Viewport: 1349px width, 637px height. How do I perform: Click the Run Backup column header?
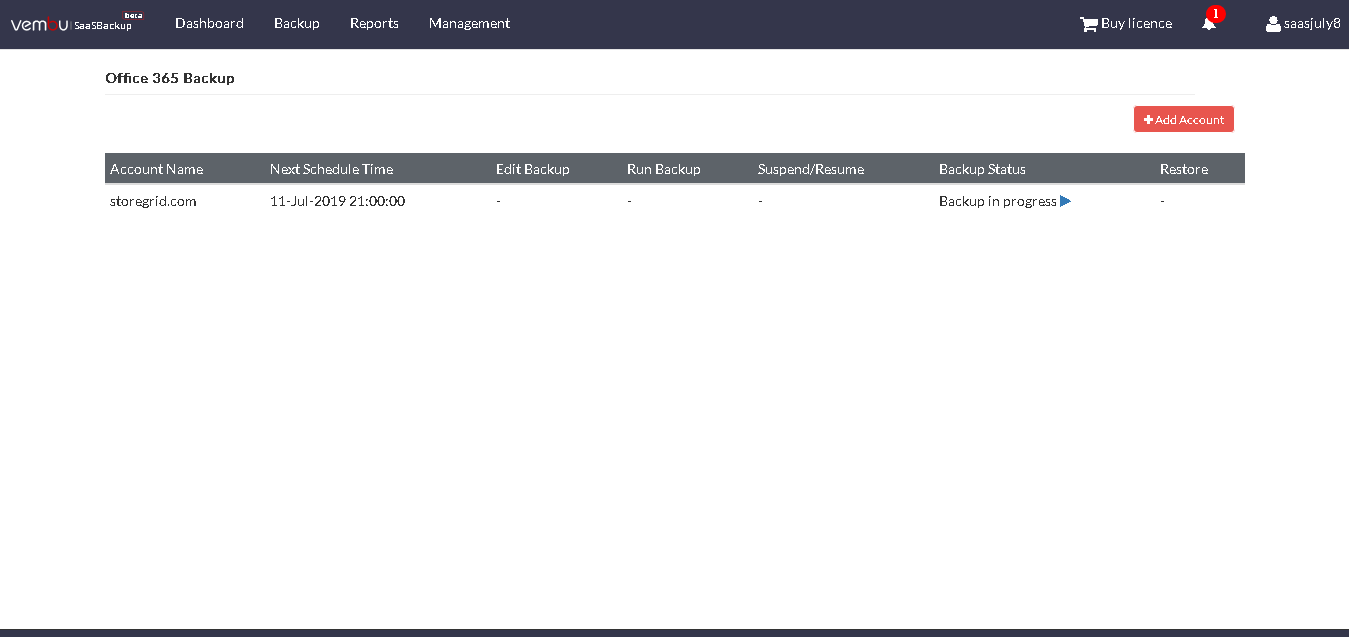click(664, 169)
